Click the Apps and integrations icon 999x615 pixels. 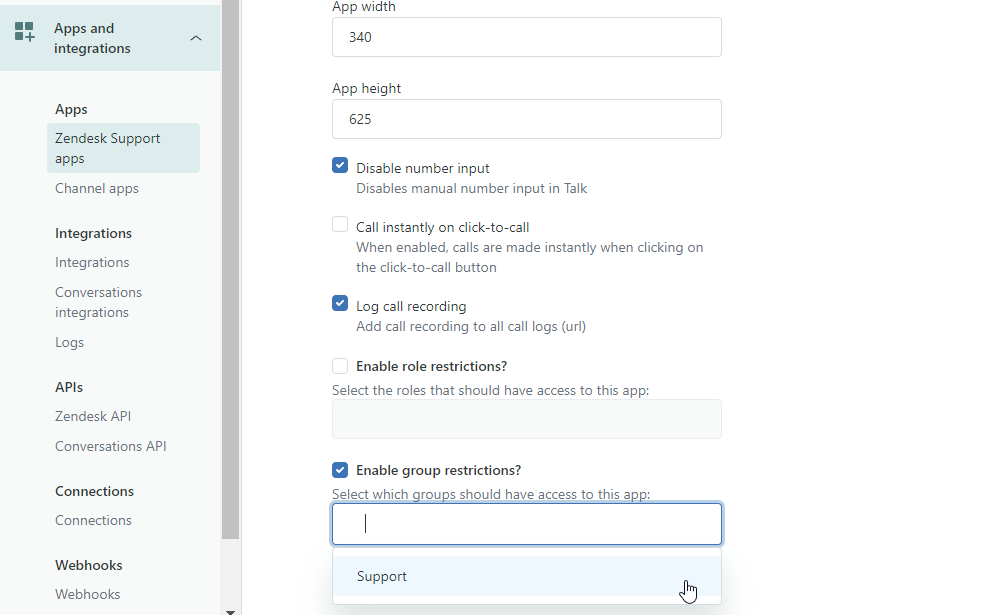(24, 33)
